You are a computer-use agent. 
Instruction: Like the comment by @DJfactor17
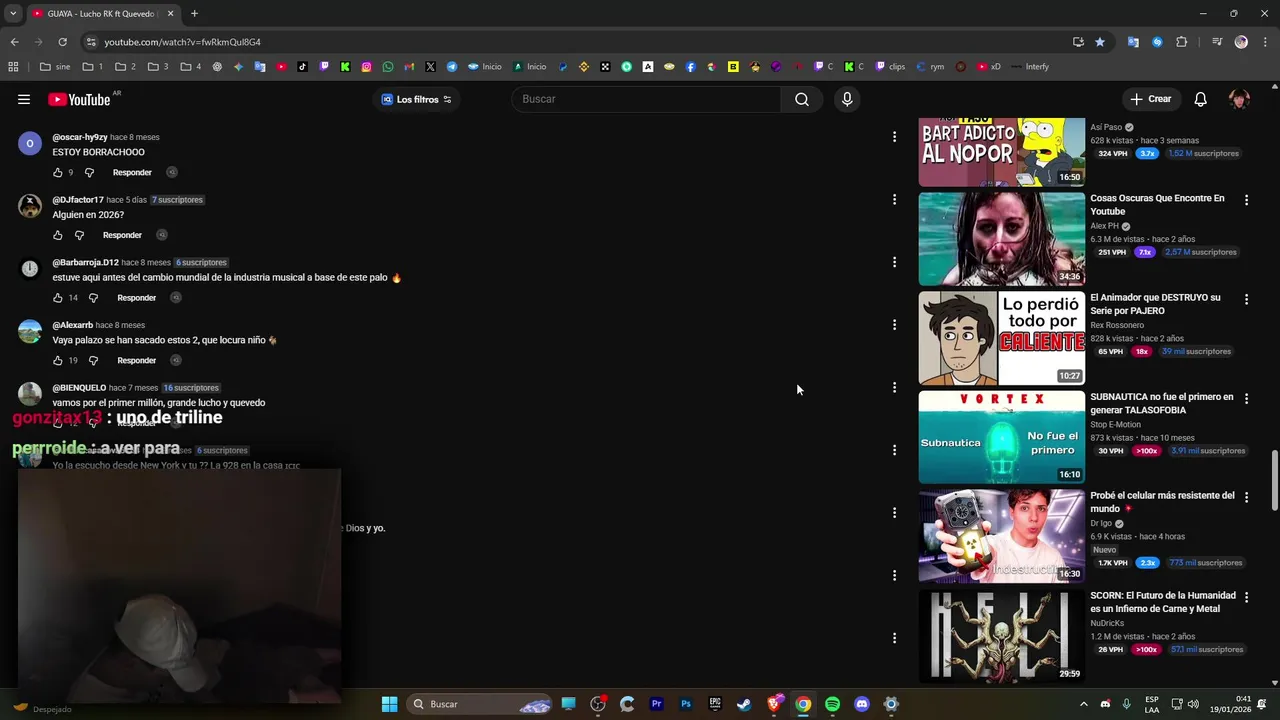(58, 235)
